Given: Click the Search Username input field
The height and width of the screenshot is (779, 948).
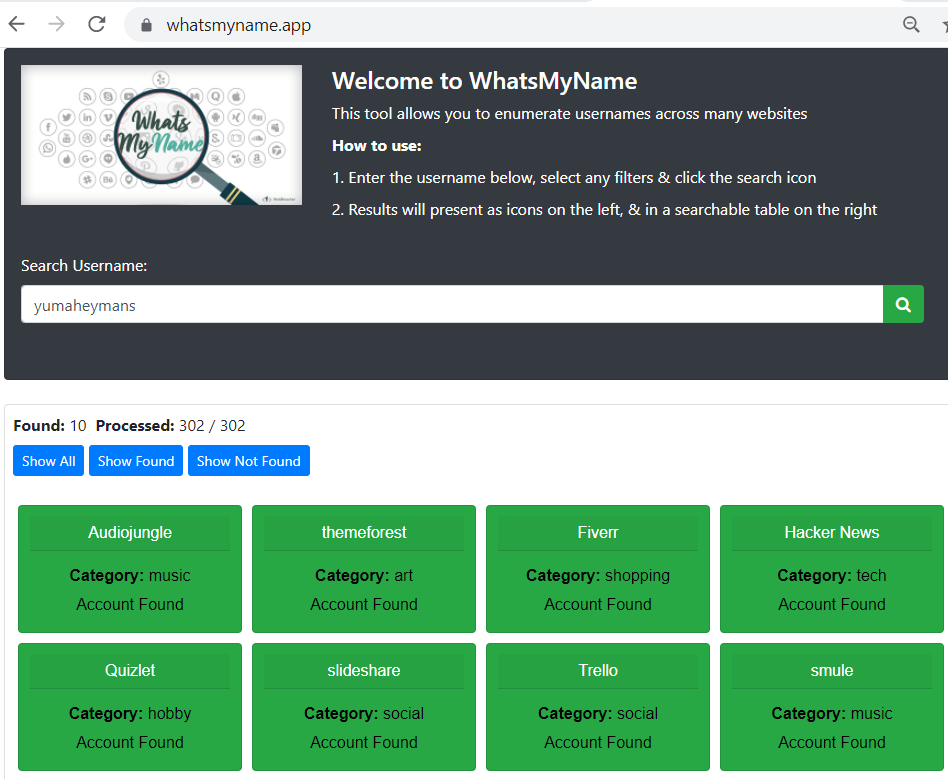Looking at the screenshot, I should click(451, 305).
